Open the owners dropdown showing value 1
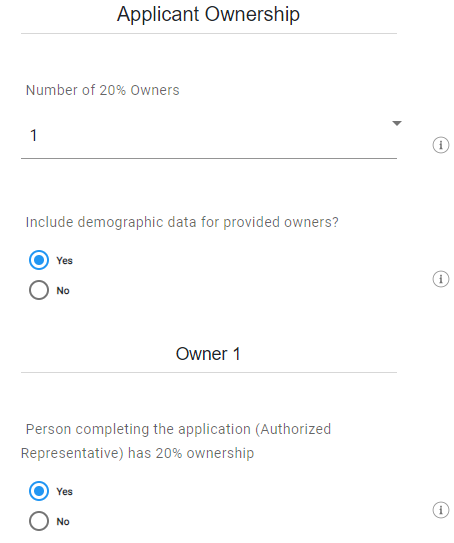 (x=209, y=135)
